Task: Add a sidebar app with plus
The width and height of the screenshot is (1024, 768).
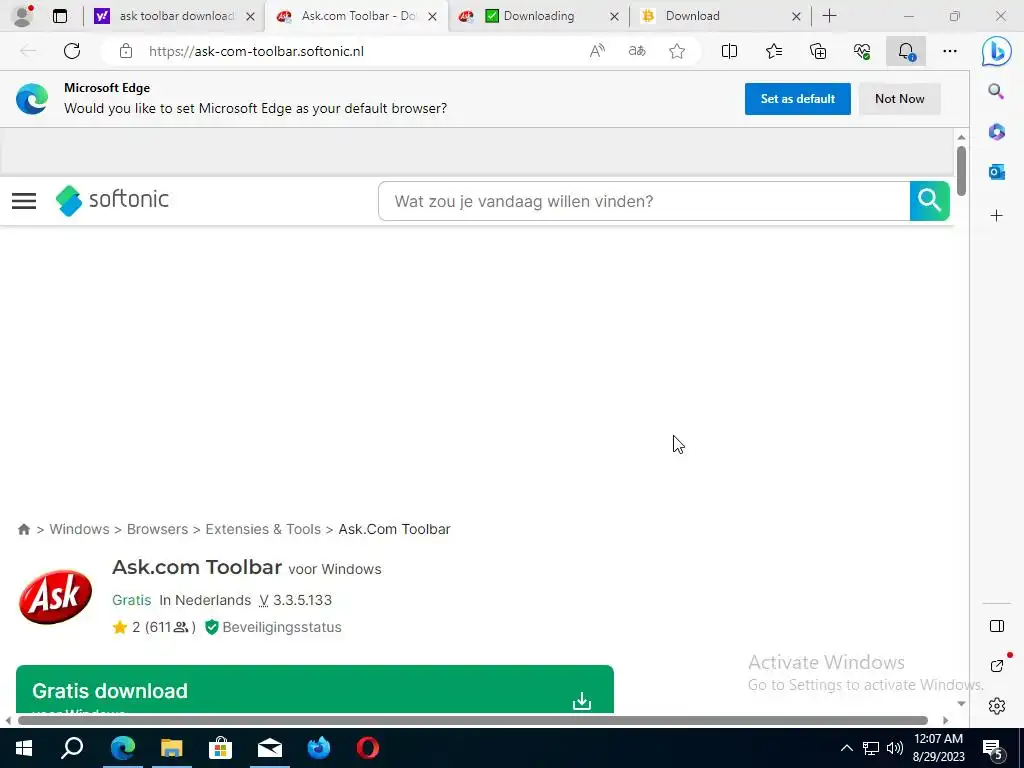Action: click(997, 216)
